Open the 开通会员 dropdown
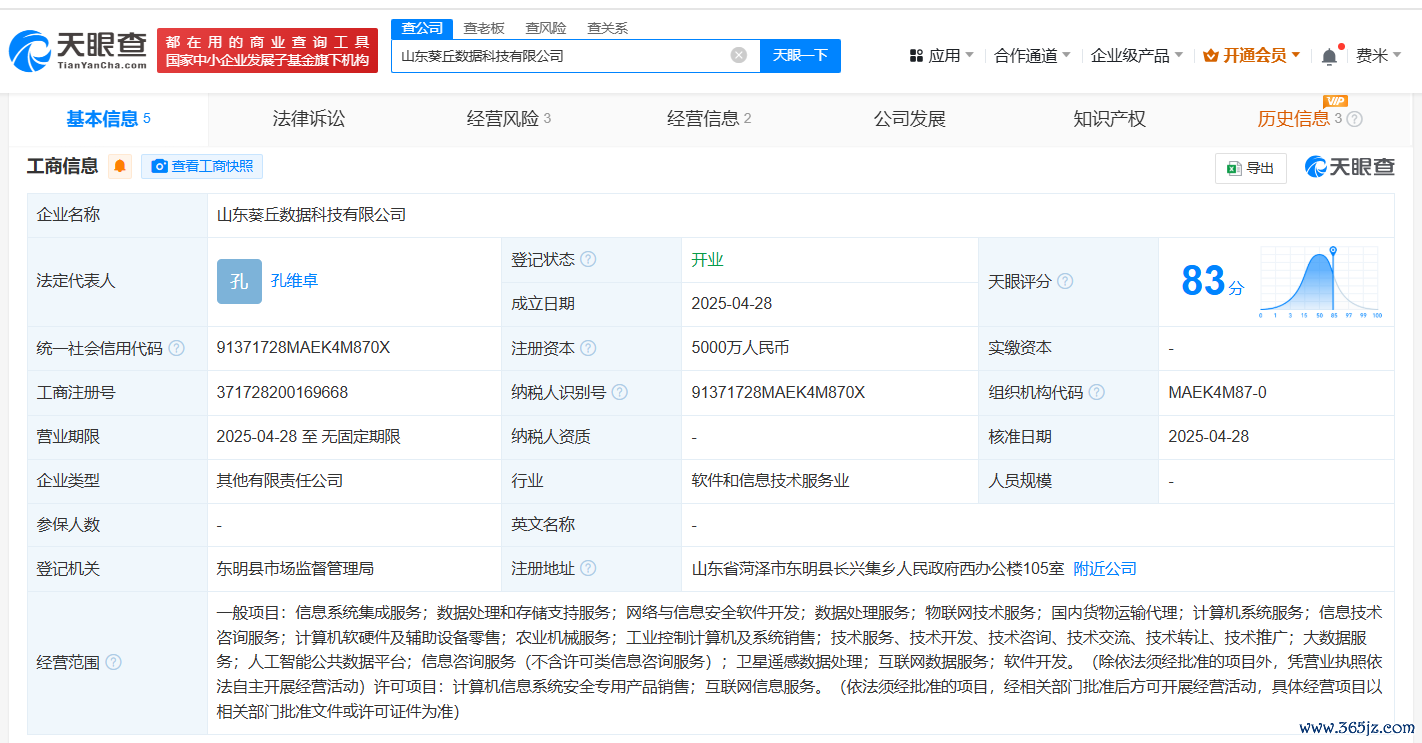The width and height of the screenshot is (1422, 743). click(1251, 56)
